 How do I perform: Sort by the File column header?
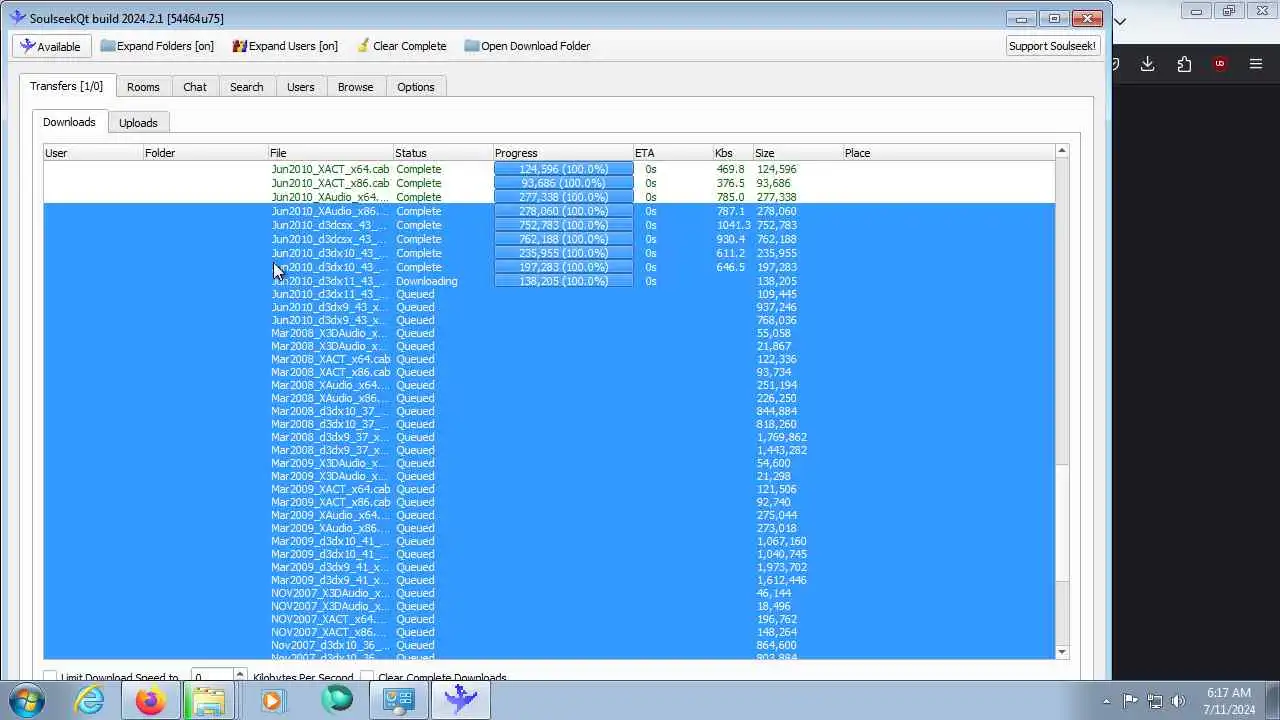pyautogui.click(x=330, y=153)
